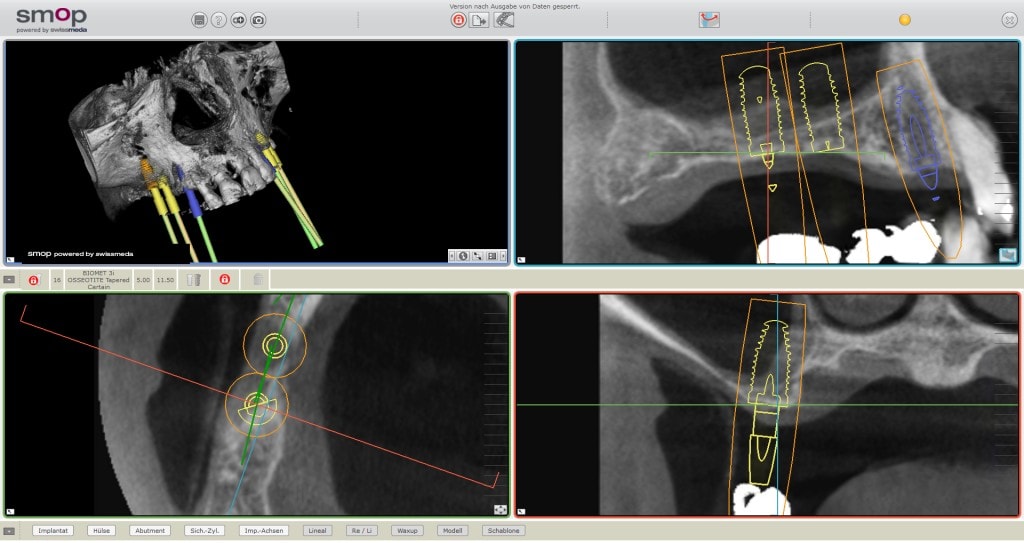Toggle Imp.-Achsen visibility button

point(264,531)
